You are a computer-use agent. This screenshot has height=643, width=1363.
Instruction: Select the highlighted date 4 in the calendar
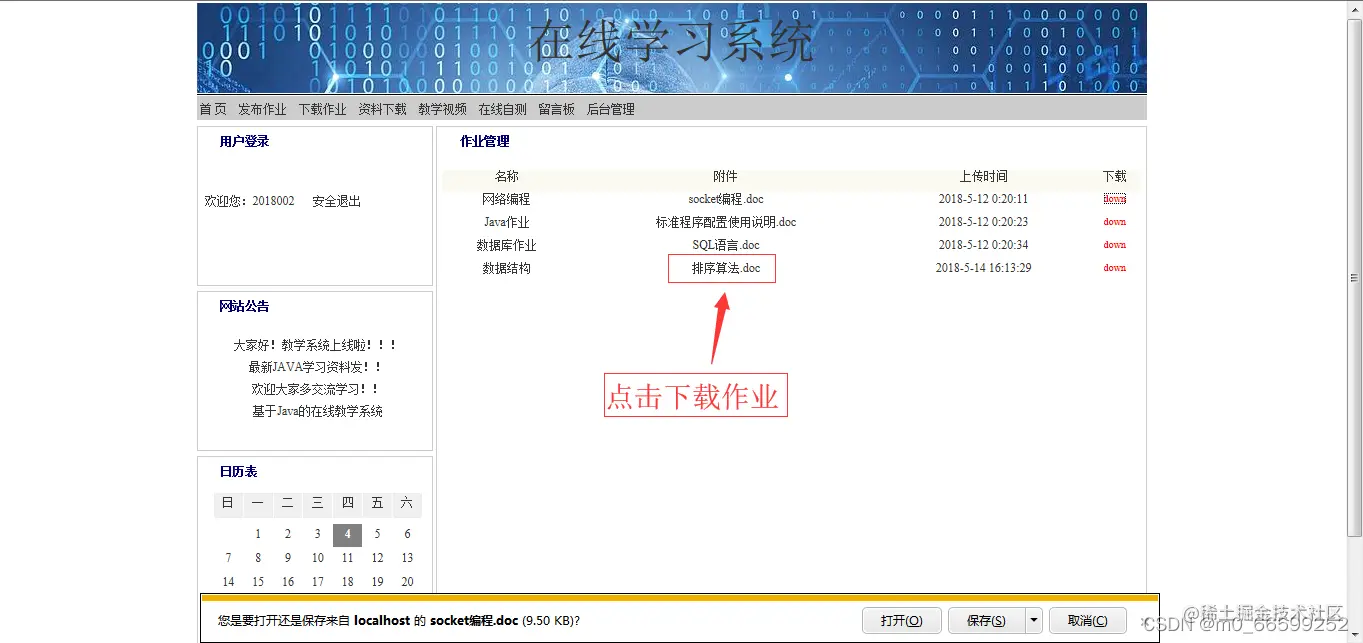[347, 534]
